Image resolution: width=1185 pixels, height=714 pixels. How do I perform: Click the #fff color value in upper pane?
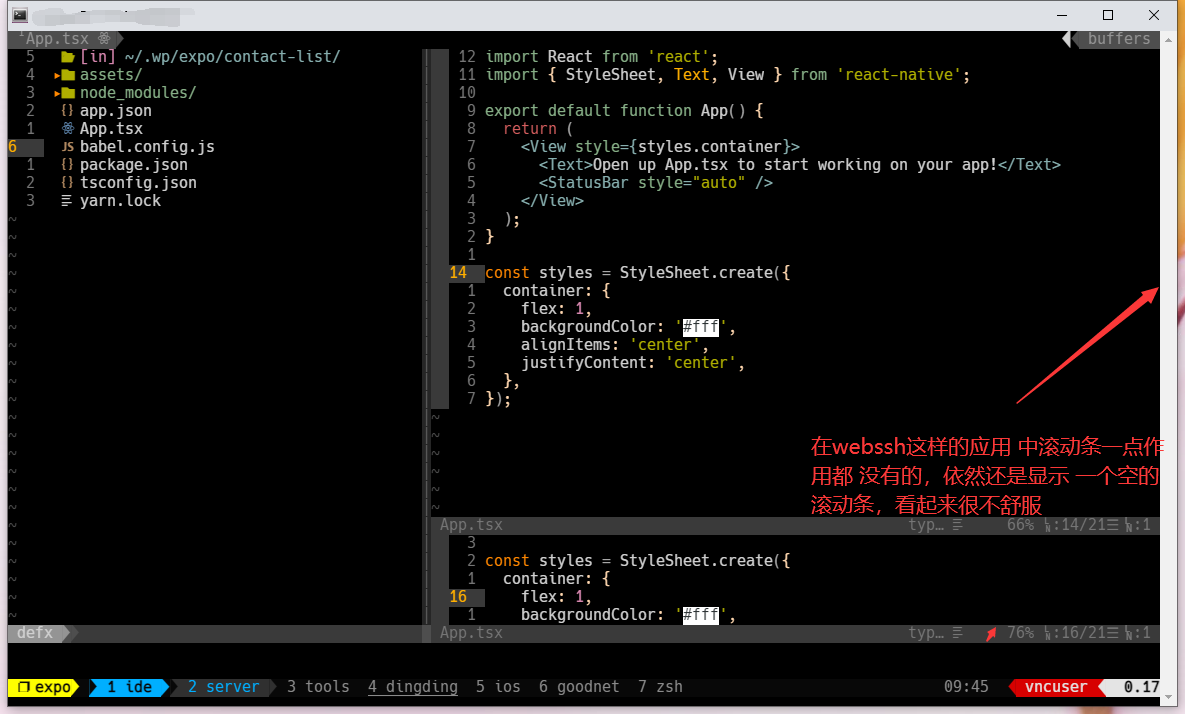click(x=701, y=327)
